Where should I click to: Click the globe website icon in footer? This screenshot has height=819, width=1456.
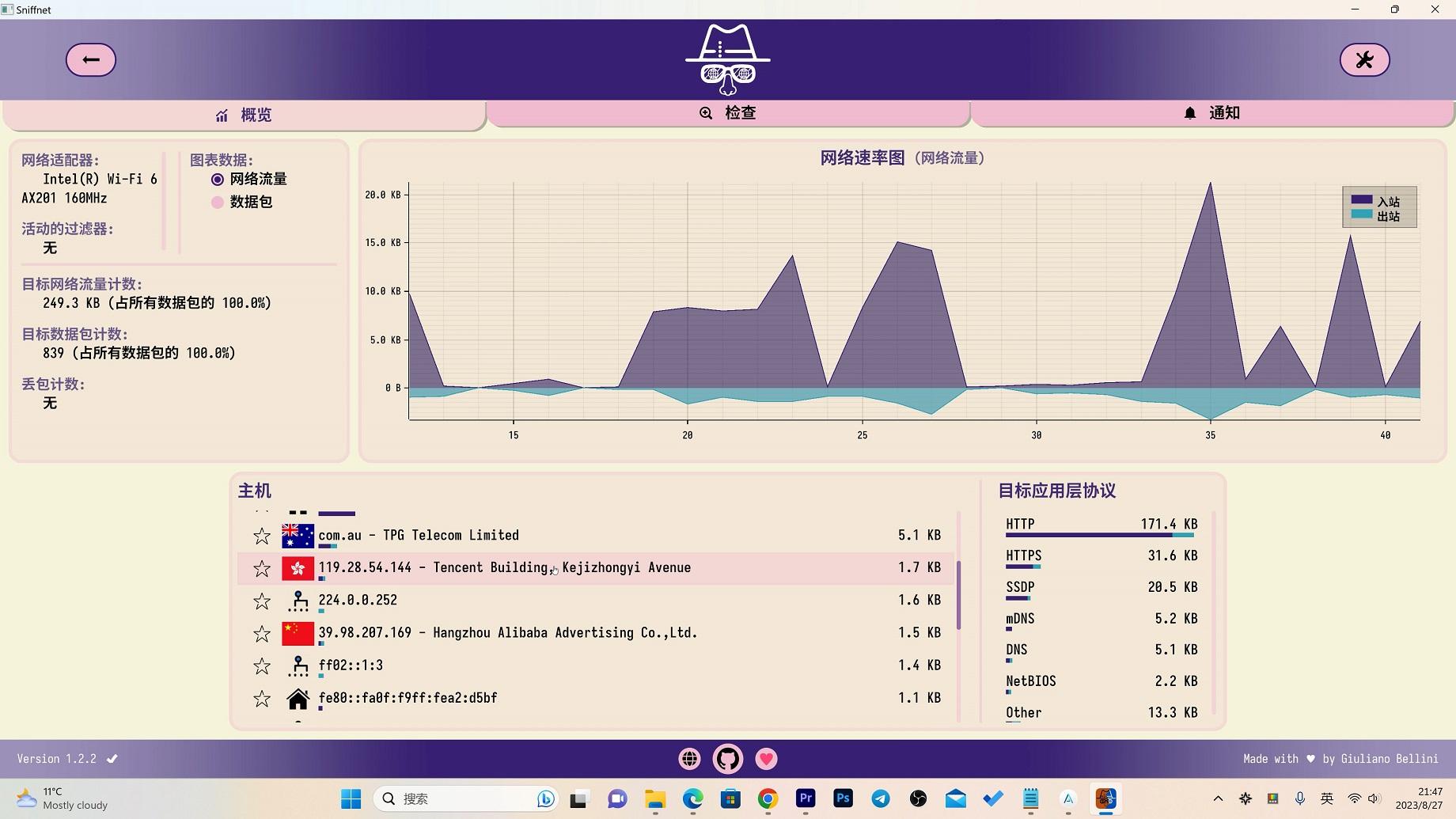point(688,759)
